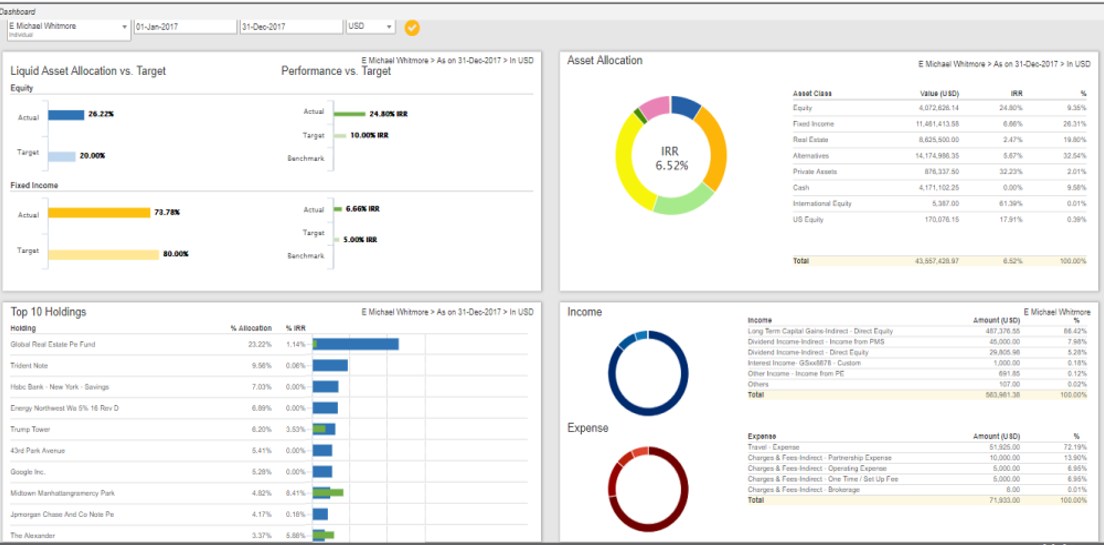The height and width of the screenshot is (545, 1104).
Task: Click the Fixed Income Actual 73.78% bar
Action: [98, 212]
